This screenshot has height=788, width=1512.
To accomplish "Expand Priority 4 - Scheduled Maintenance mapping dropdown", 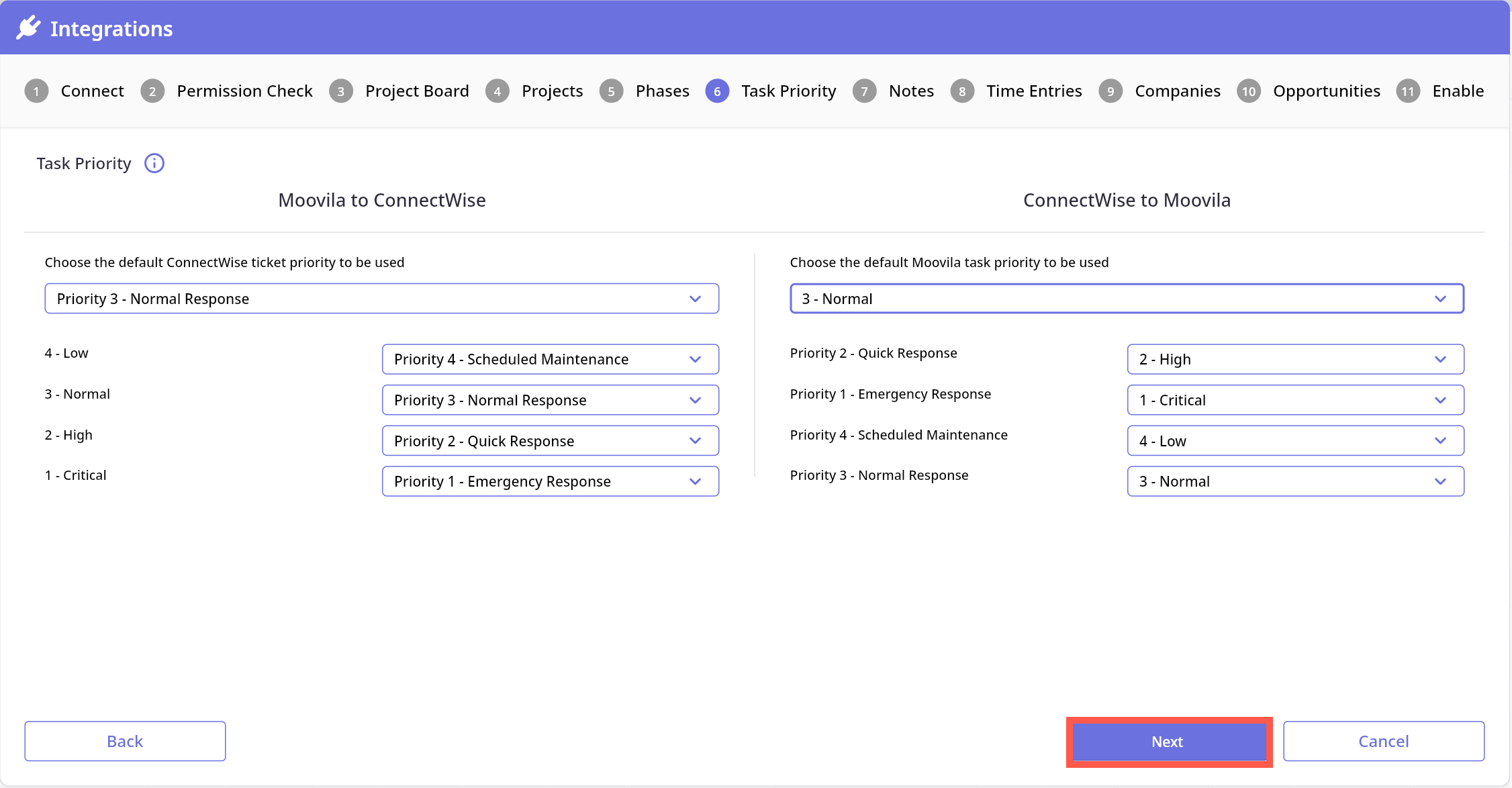I will tap(1295, 441).
